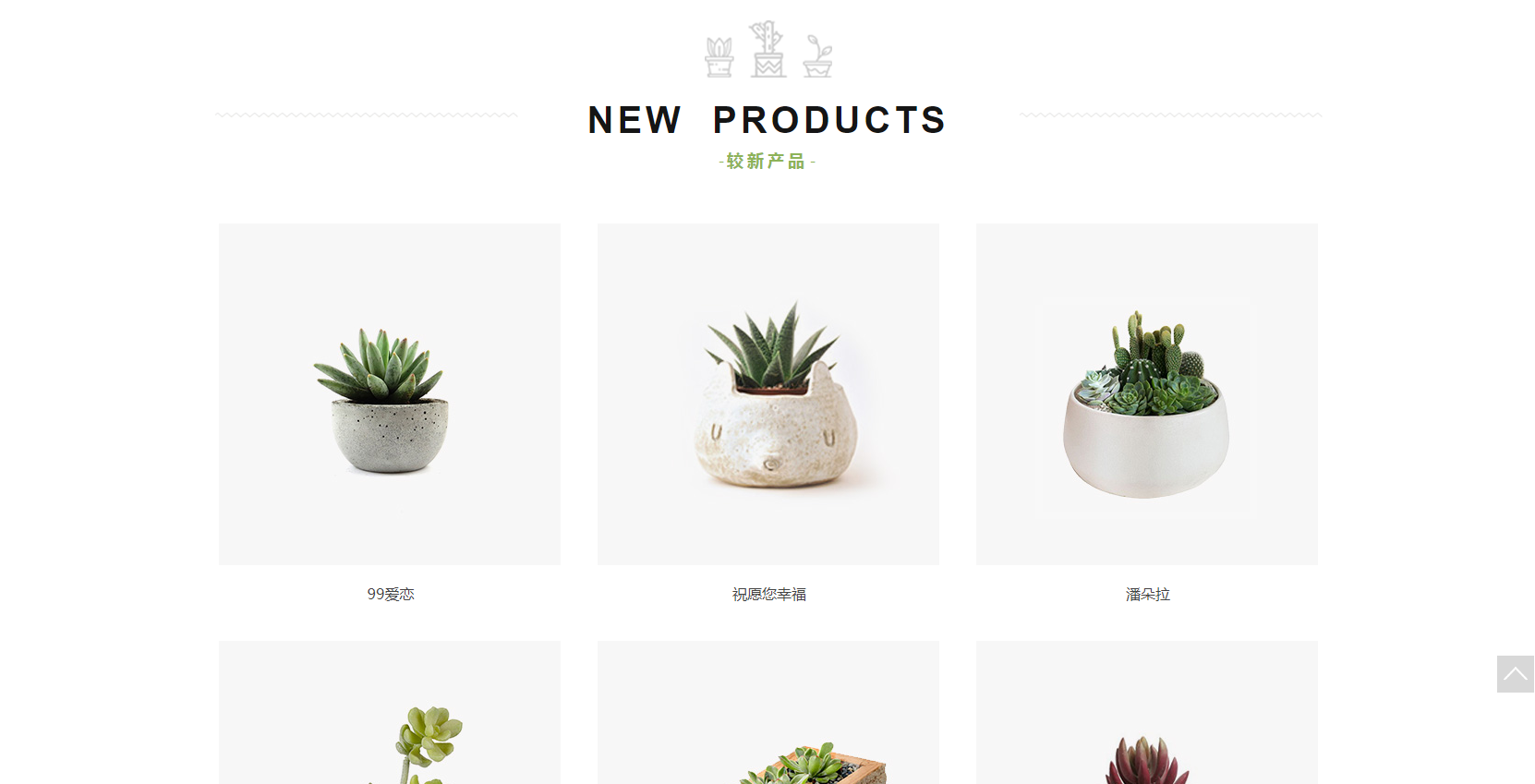Click the 99爱恋 product name link

[x=391, y=595]
